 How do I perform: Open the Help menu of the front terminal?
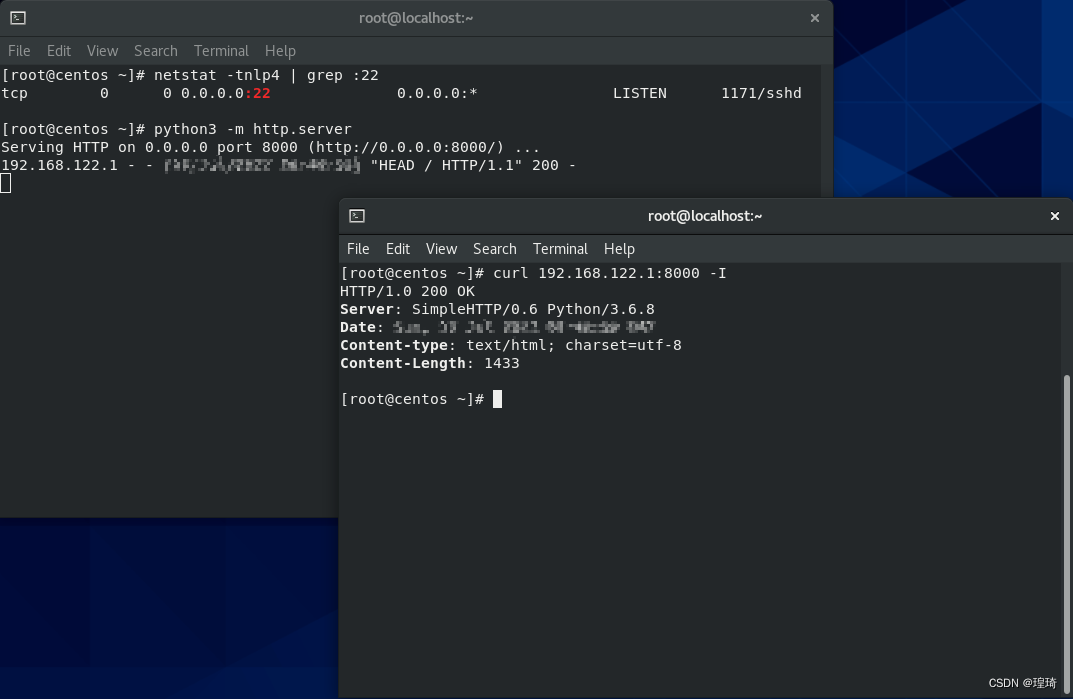(619, 248)
